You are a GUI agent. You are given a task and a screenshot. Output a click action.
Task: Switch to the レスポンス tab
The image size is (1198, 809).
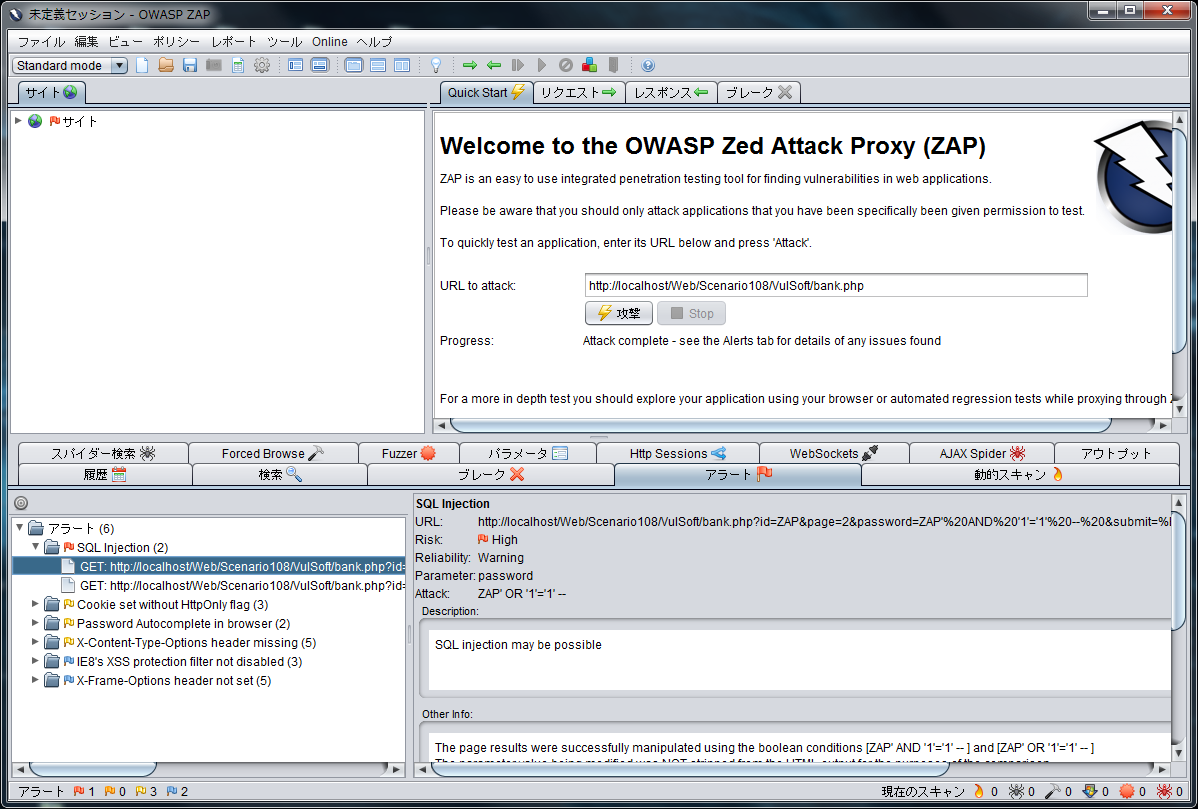point(671,92)
